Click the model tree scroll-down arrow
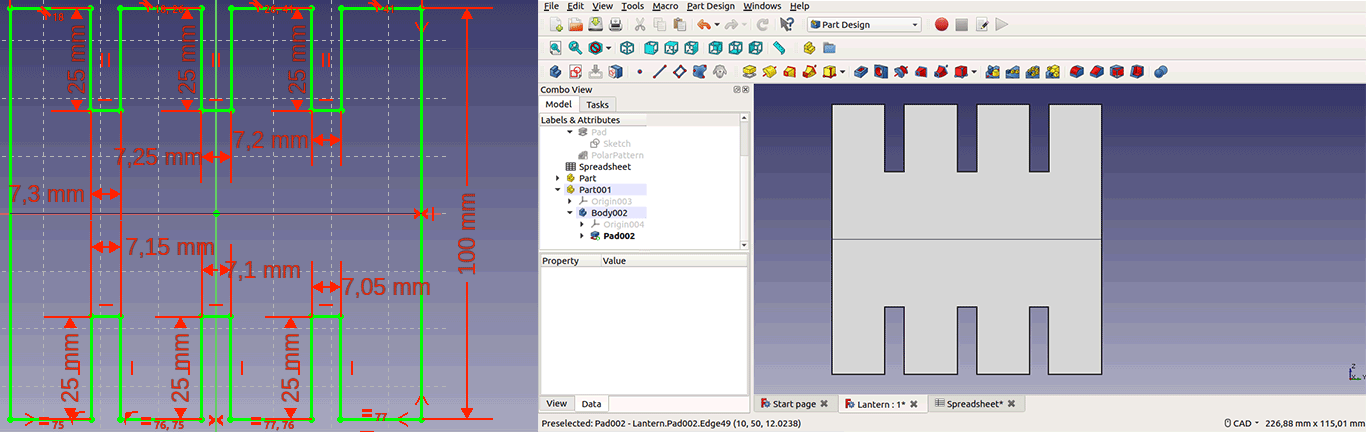 pos(744,244)
